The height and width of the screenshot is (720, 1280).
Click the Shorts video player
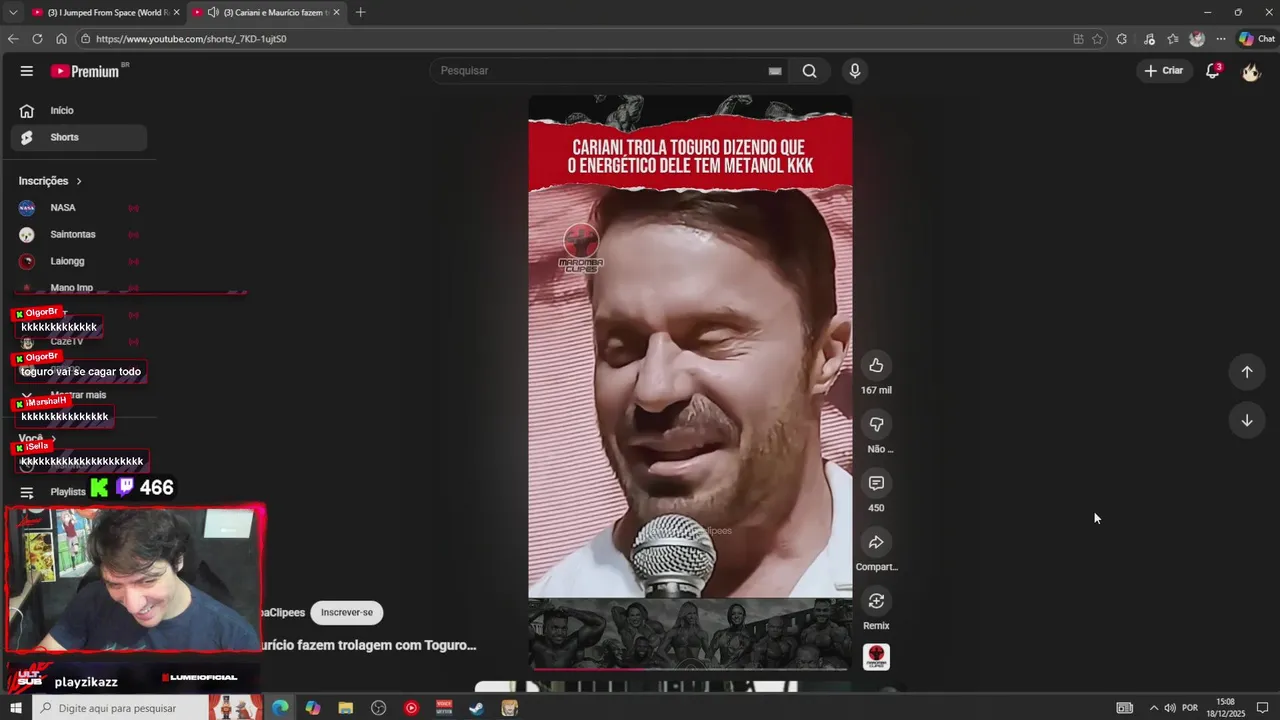click(690, 382)
